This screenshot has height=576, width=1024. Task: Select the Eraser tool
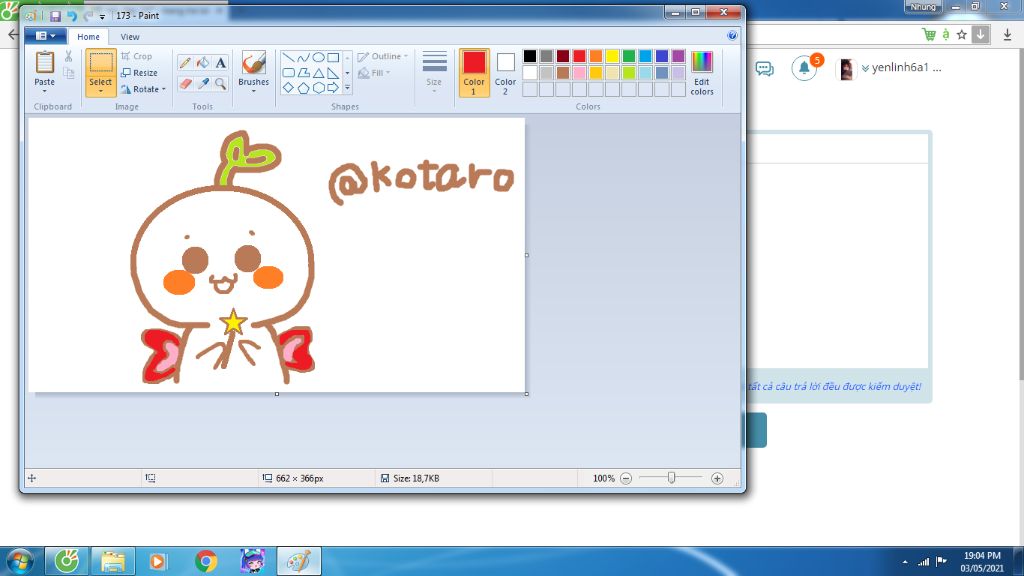(x=185, y=84)
